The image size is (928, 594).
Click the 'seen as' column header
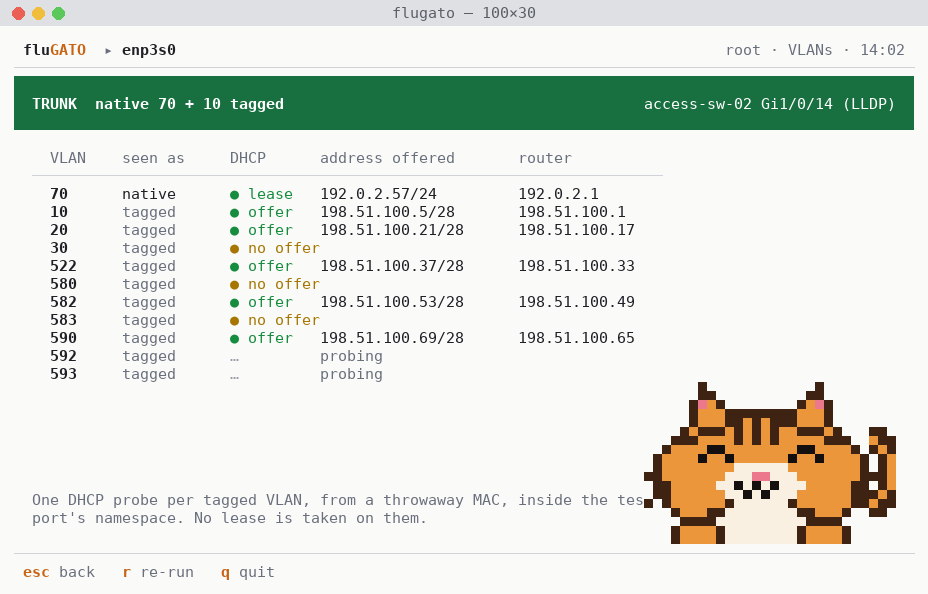153,158
